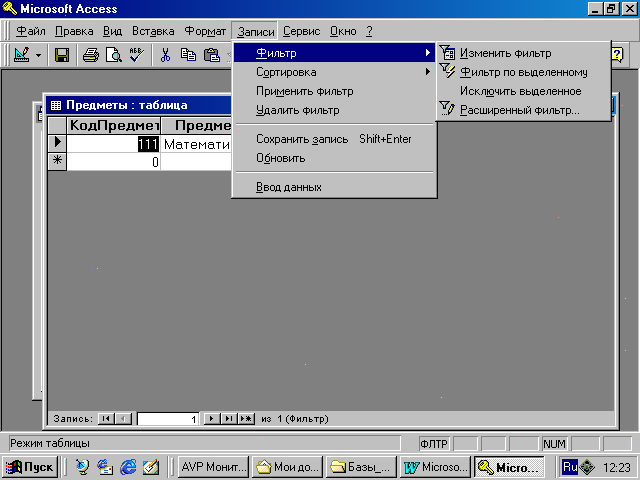
Task: Click the notepad-pencil quick launch icon
Action: pos(151,467)
